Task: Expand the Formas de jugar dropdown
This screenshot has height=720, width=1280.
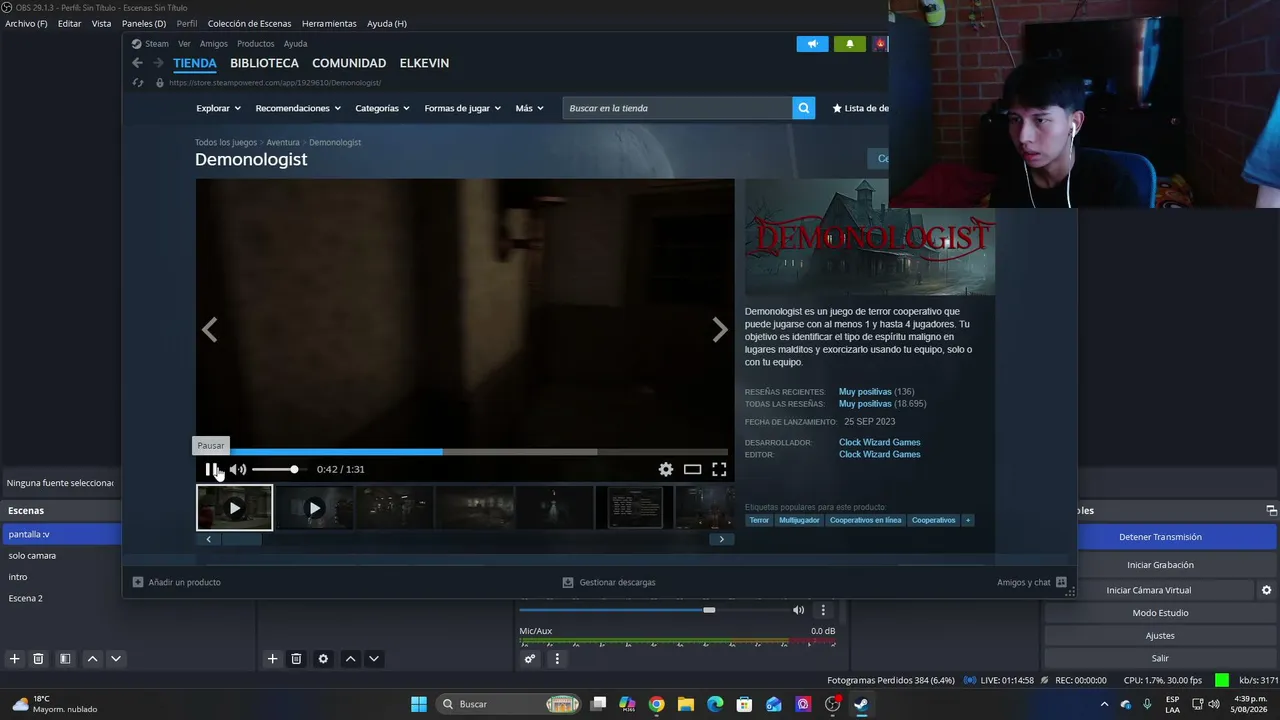Action: click(x=462, y=108)
